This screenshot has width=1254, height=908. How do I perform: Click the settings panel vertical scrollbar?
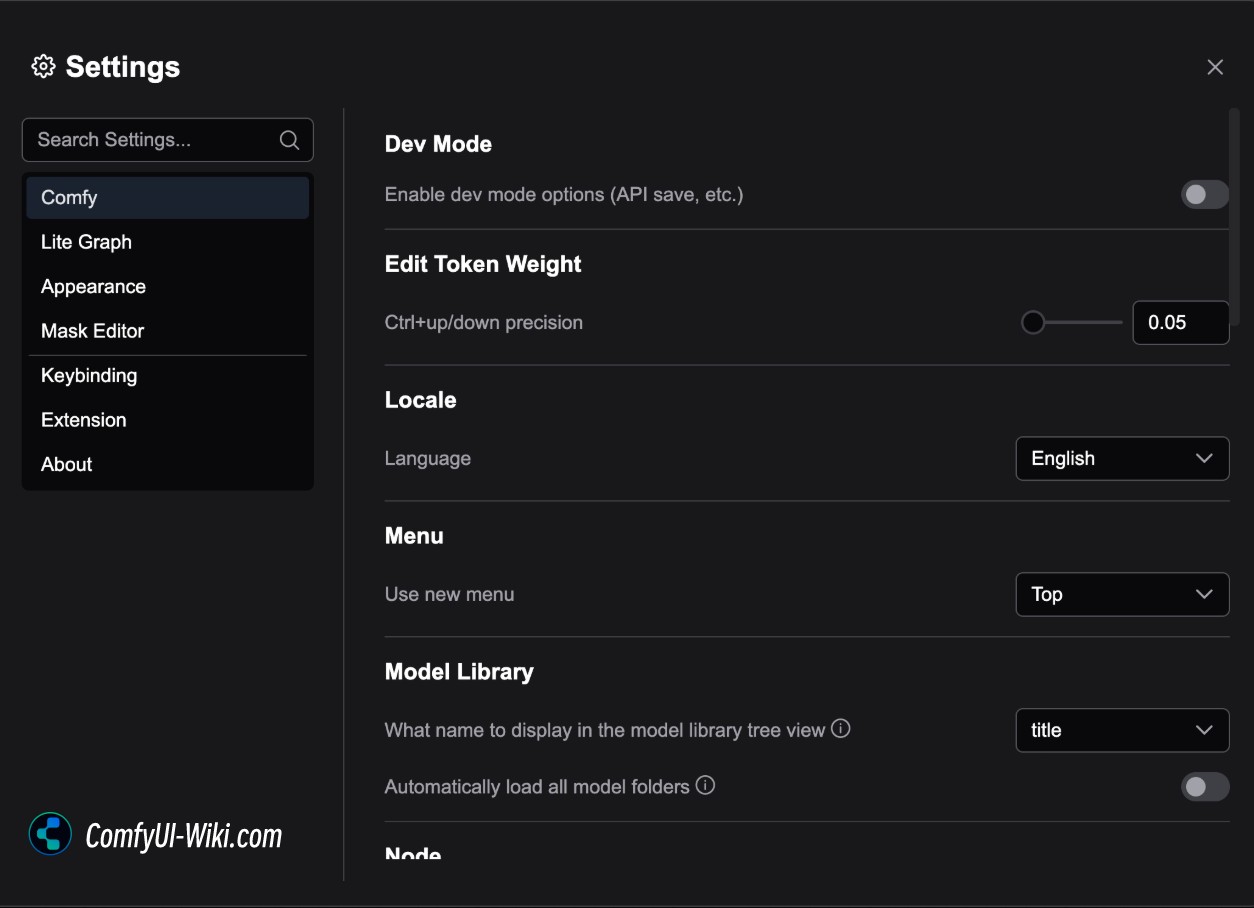pyautogui.click(x=1234, y=216)
